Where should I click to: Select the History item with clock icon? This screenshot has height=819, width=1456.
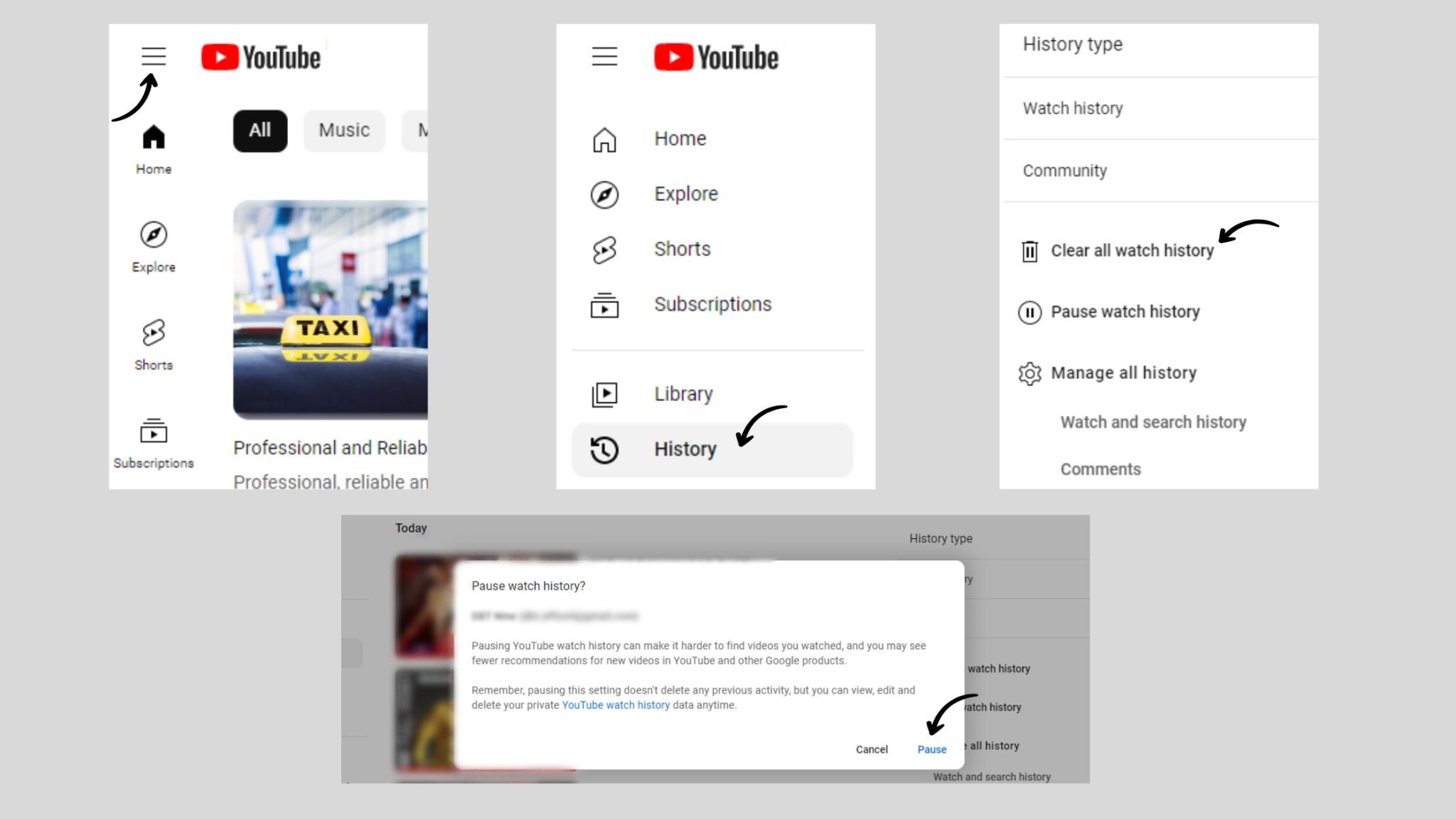(x=685, y=449)
